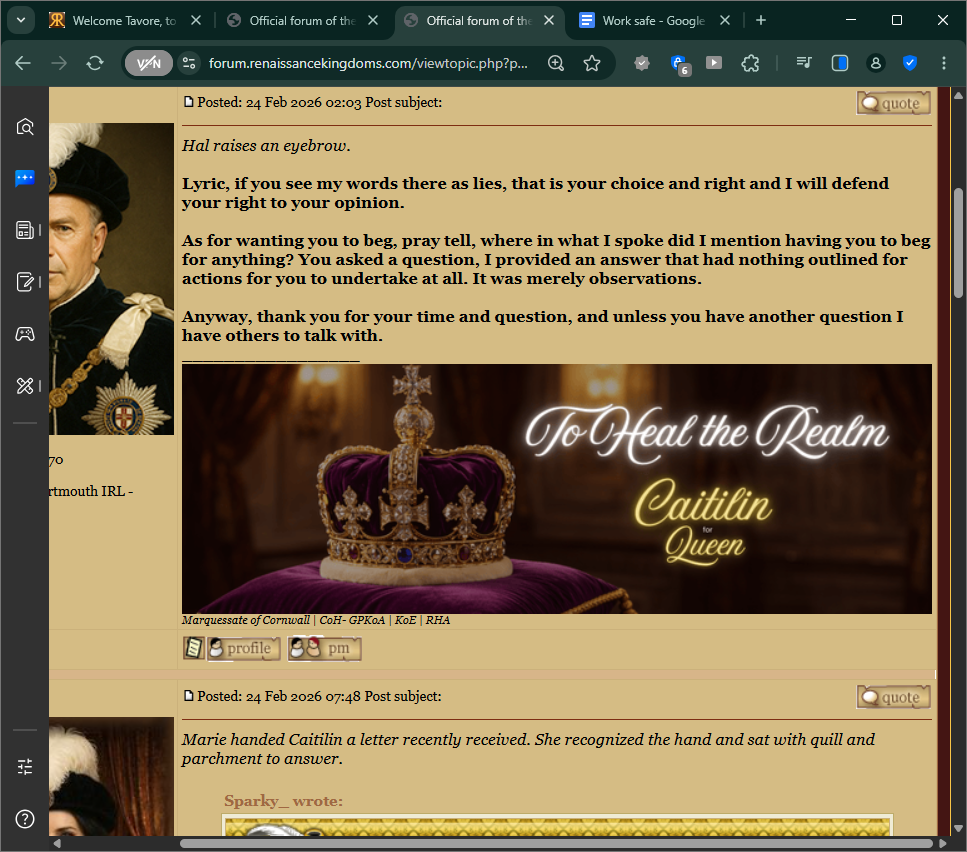The height and width of the screenshot is (852, 967).
Task: Click 'Hal raises an eyebrow.' text
Action: coord(266,146)
